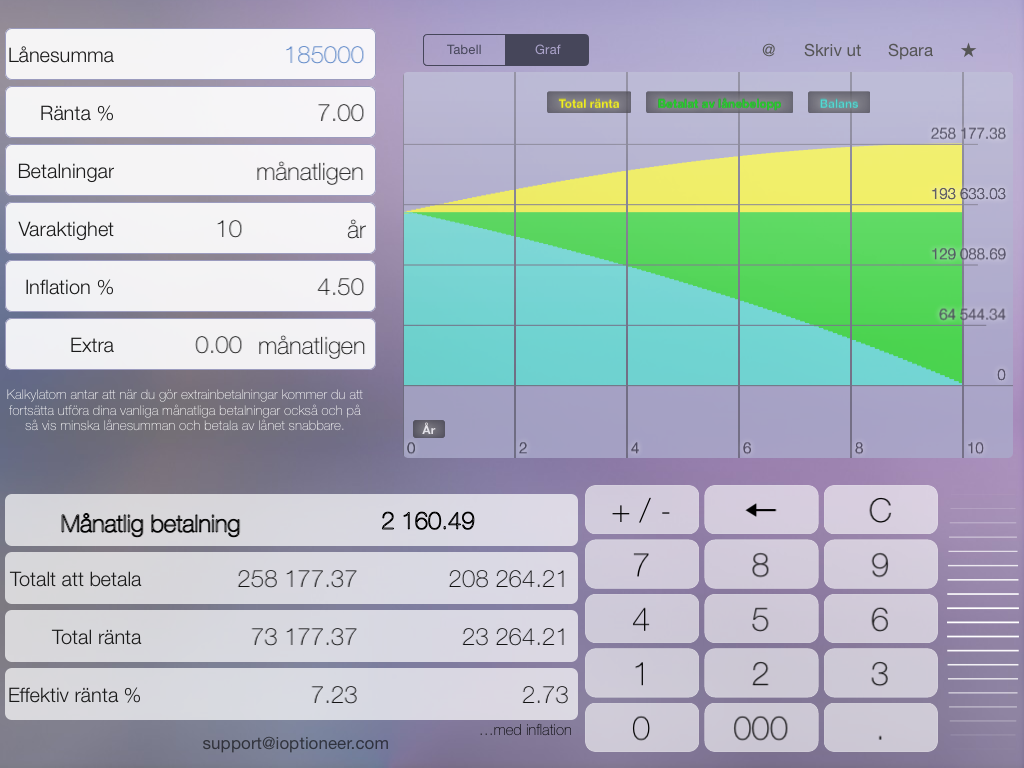Tap the inflation-adjusted interest 23 264.21
1024x768 pixels.
coord(514,637)
